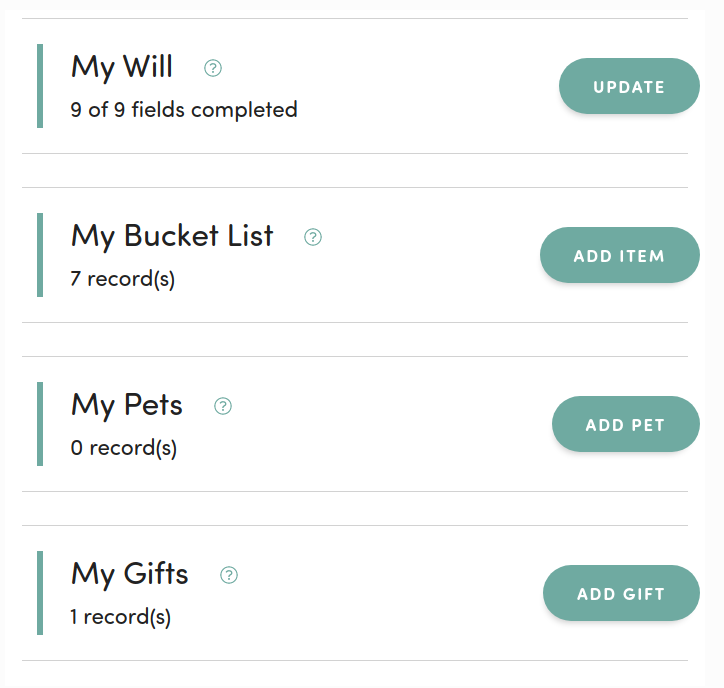Click the ADD ITEM button

click(619, 256)
